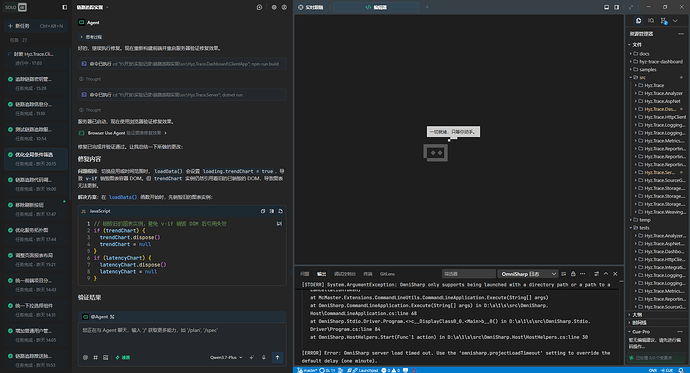Open the npm run build command entry

click(x=182, y=64)
